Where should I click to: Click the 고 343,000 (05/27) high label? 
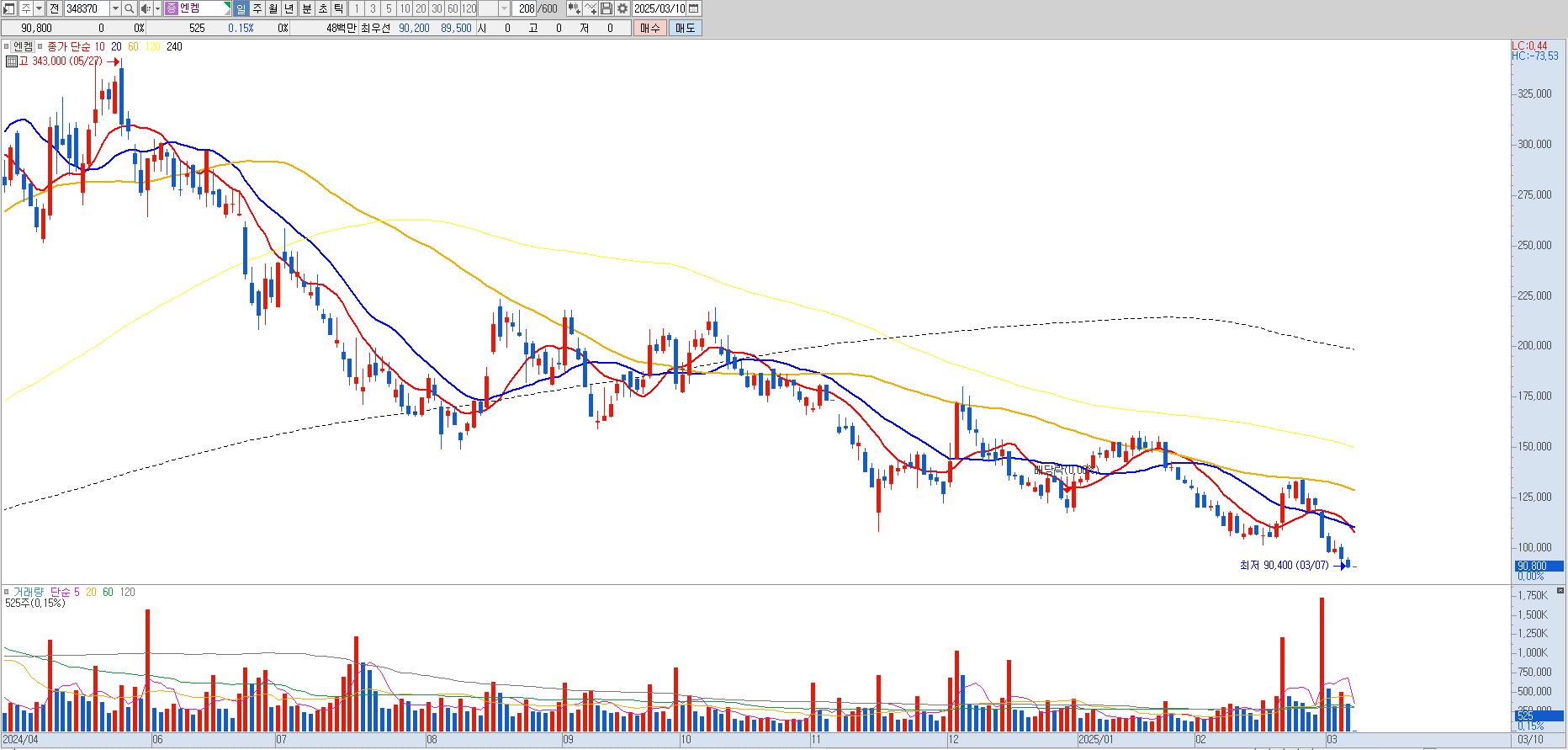click(x=61, y=61)
